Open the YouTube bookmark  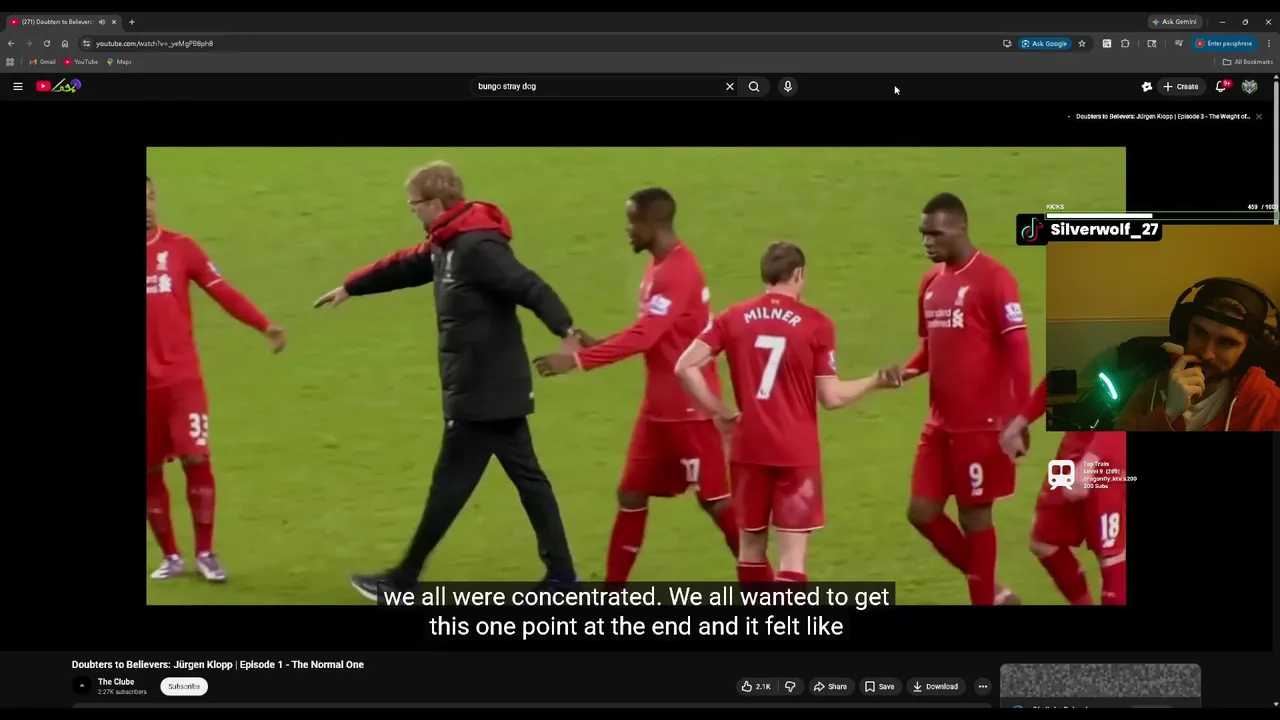tap(81, 62)
